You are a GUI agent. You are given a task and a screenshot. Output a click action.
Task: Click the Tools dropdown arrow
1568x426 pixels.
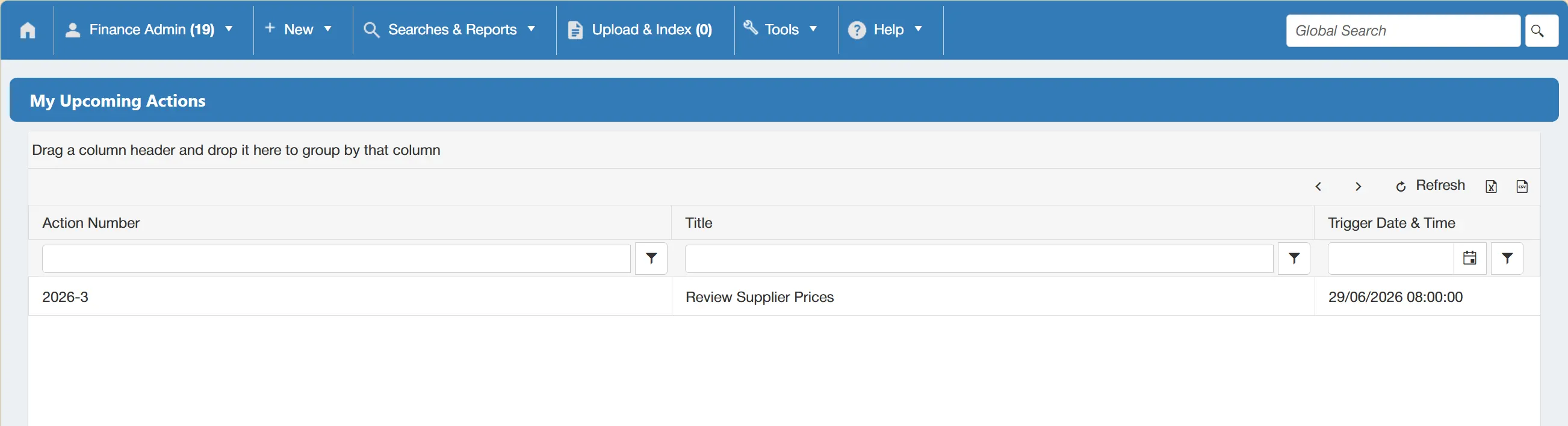point(813,30)
